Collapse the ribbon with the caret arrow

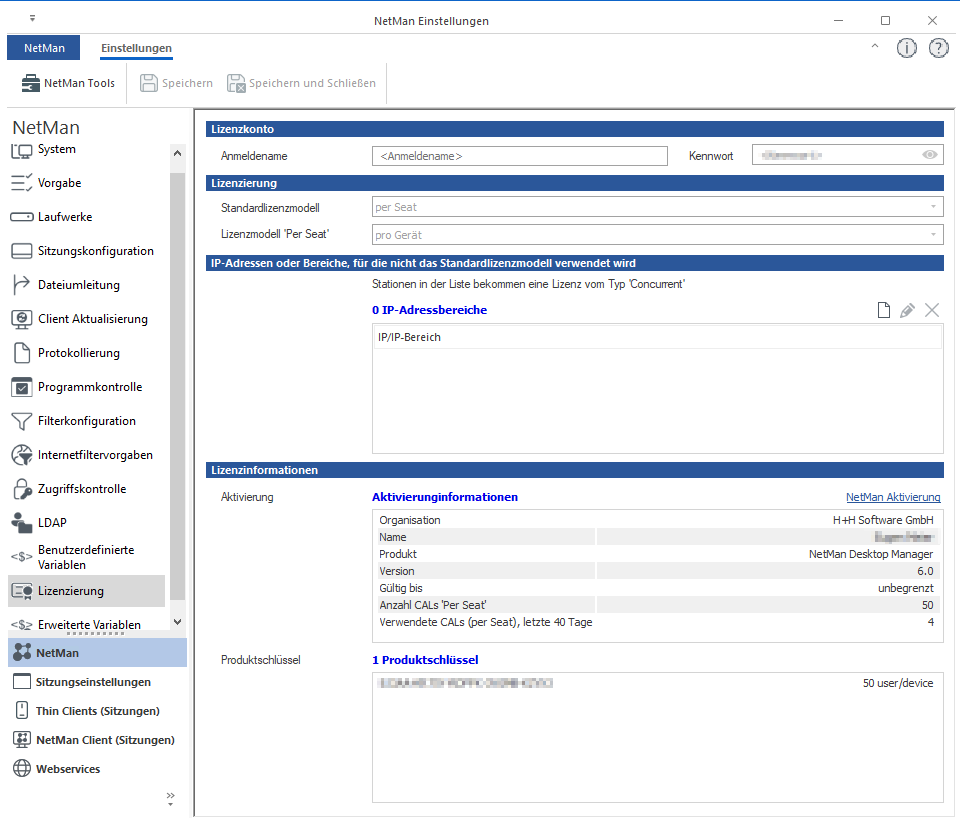[875, 47]
